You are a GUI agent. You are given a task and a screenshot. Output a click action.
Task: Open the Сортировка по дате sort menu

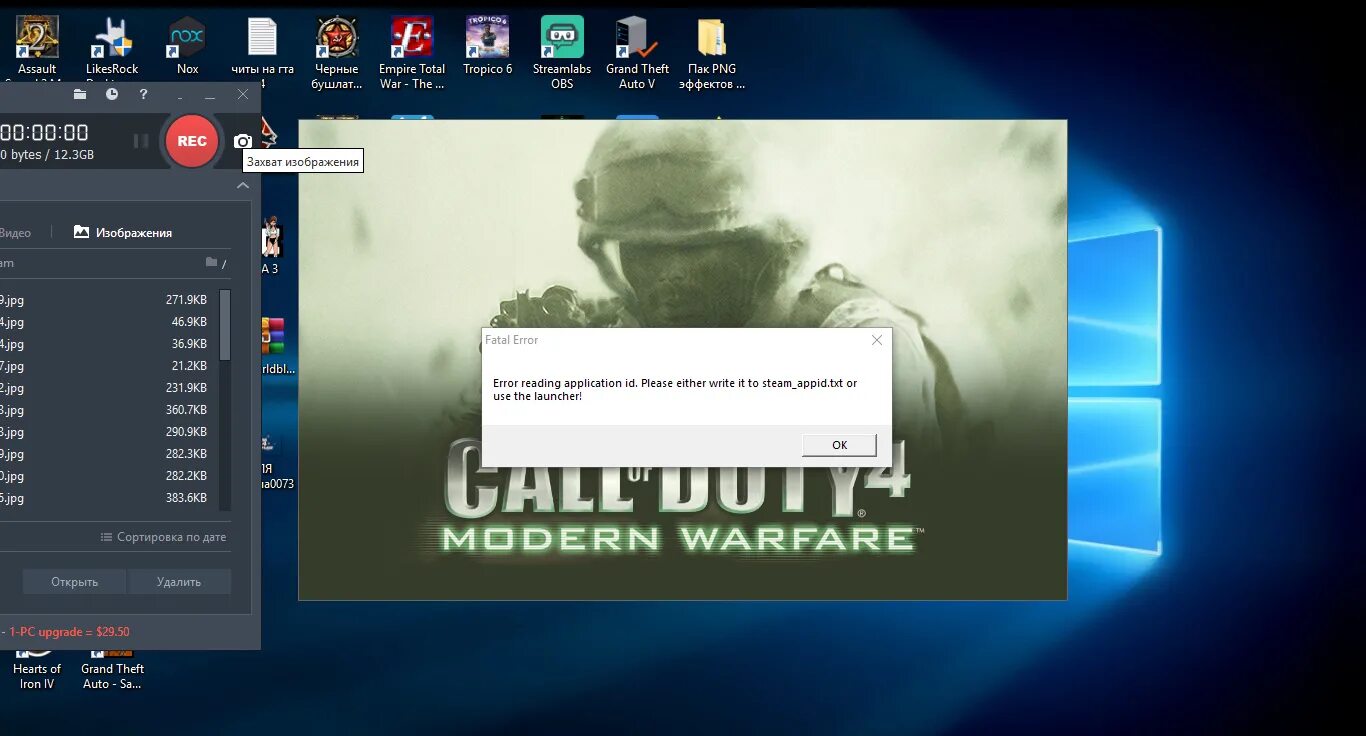(x=164, y=537)
